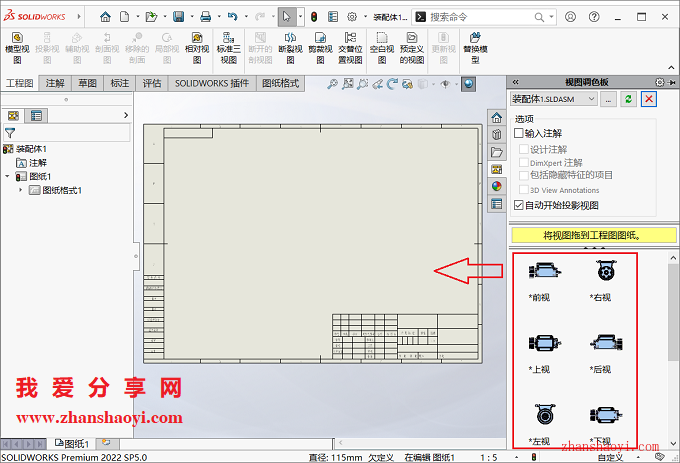Expand the 图纸格式1 tree node

tap(20, 190)
